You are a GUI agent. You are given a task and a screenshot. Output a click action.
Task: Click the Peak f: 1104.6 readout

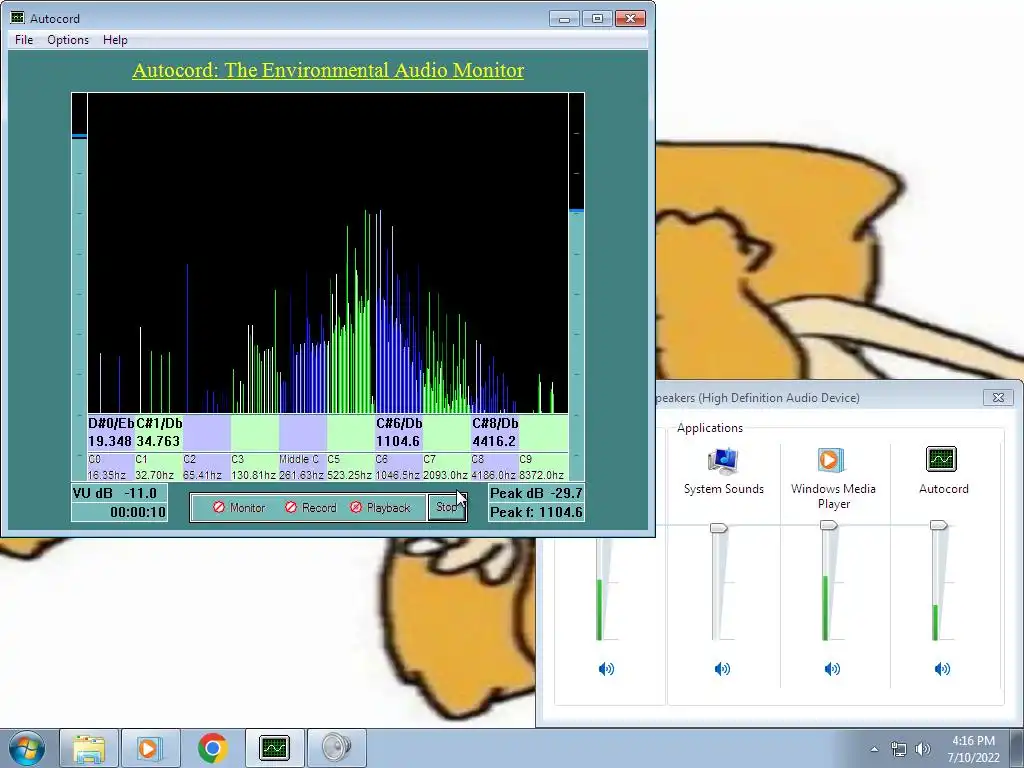pos(536,512)
